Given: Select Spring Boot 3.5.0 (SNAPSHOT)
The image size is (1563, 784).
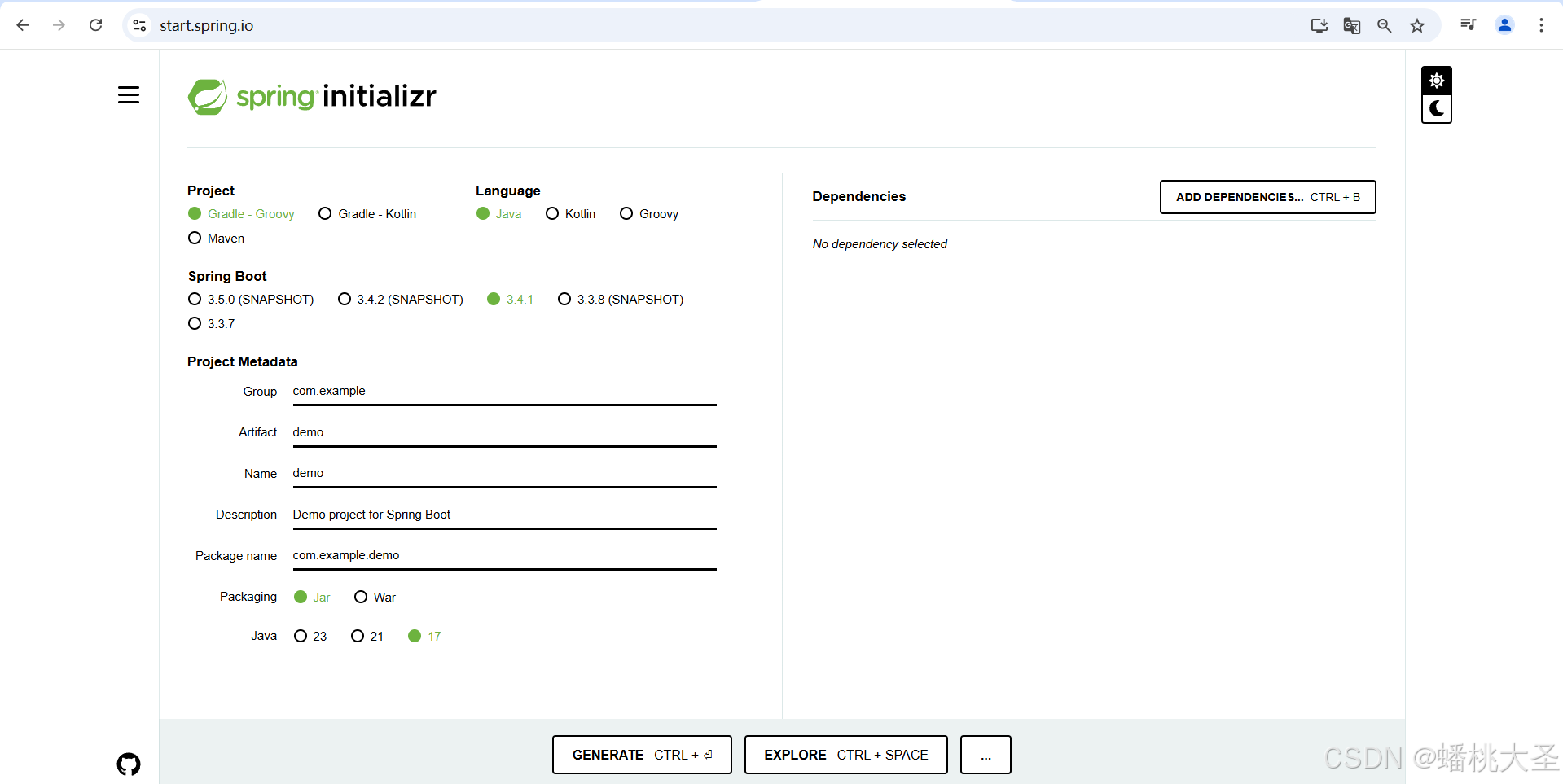Looking at the screenshot, I should point(251,300).
